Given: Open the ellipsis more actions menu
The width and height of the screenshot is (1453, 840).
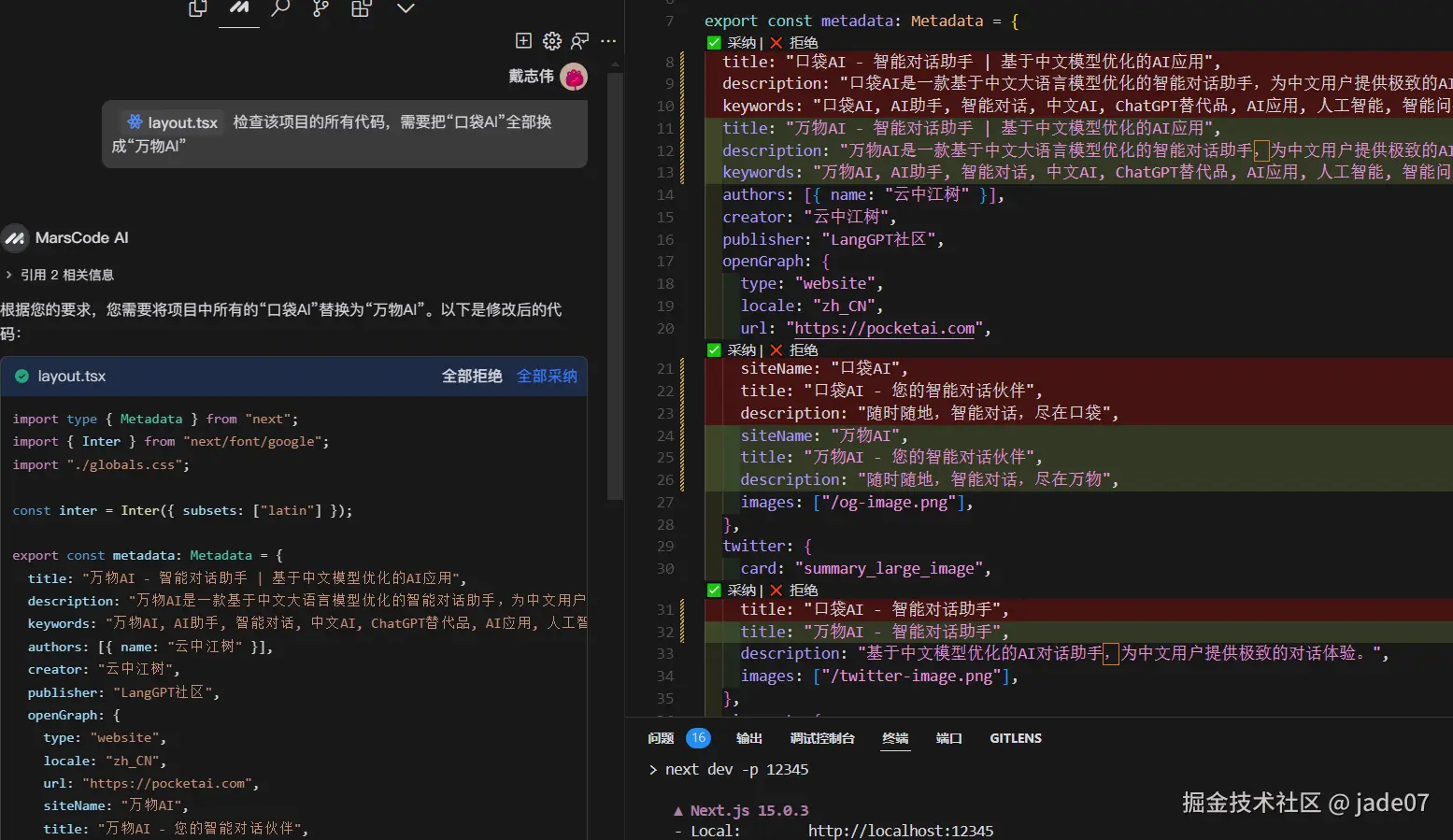Looking at the screenshot, I should pos(608,42).
